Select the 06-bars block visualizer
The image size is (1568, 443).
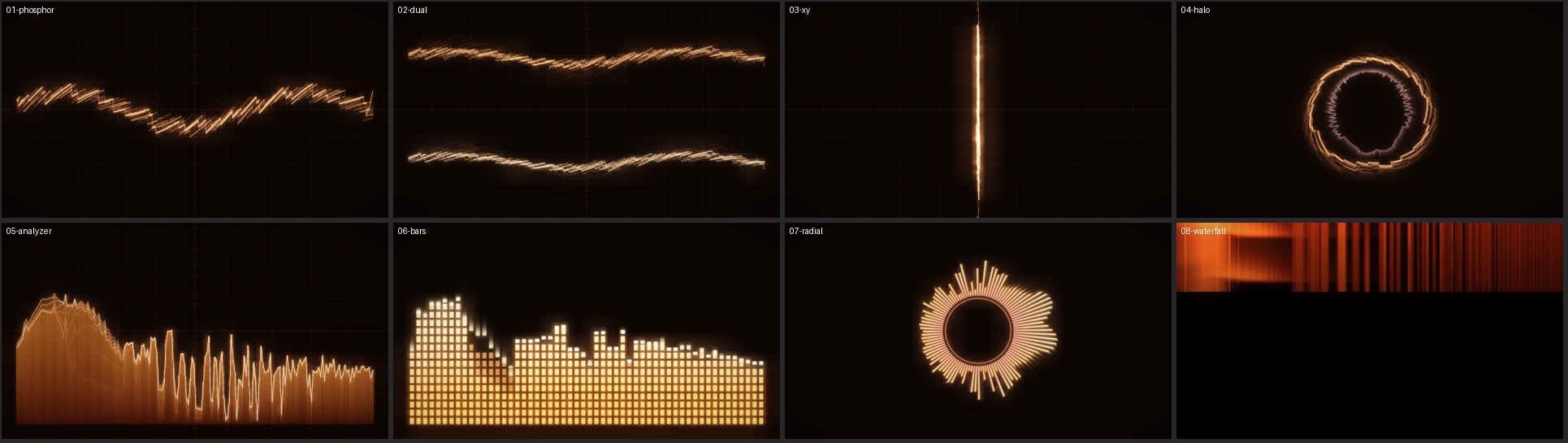coord(587,331)
